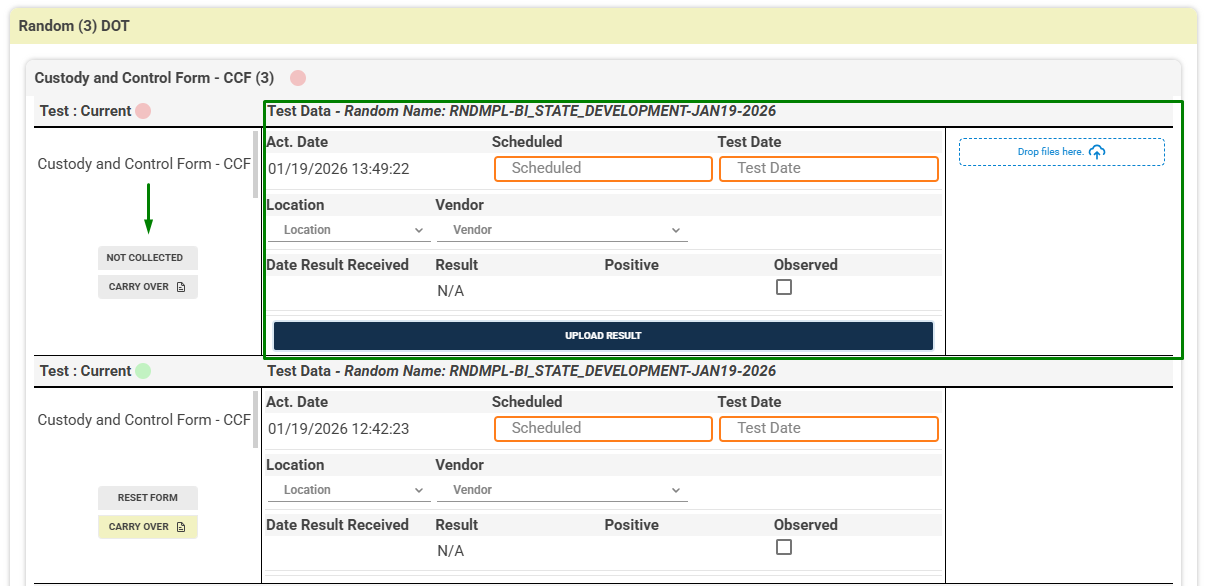Image resolution: width=1206 pixels, height=586 pixels.
Task: Click Test Date field in the 12:42:23 test
Action: point(828,428)
